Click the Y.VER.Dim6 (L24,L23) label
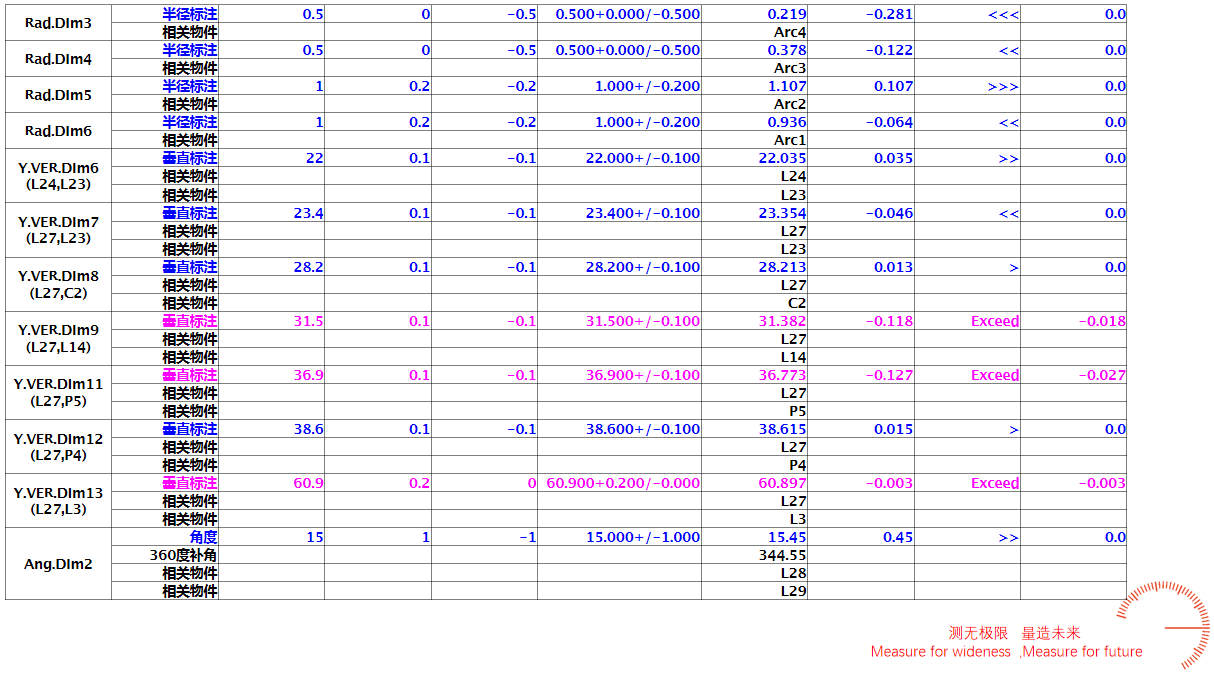The width and height of the screenshot is (1214, 675). click(x=58, y=176)
